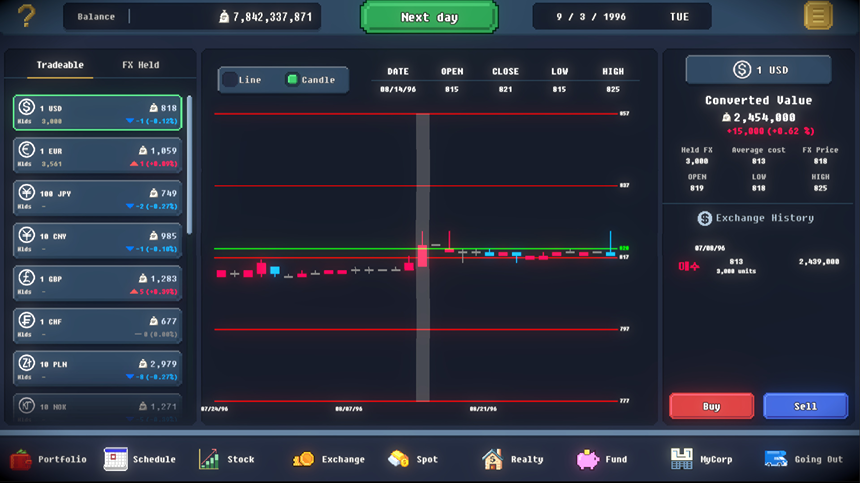Image resolution: width=860 pixels, height=483 pixels.
Task: Select the Tradeable tab
Action: (x=60, y=65)
